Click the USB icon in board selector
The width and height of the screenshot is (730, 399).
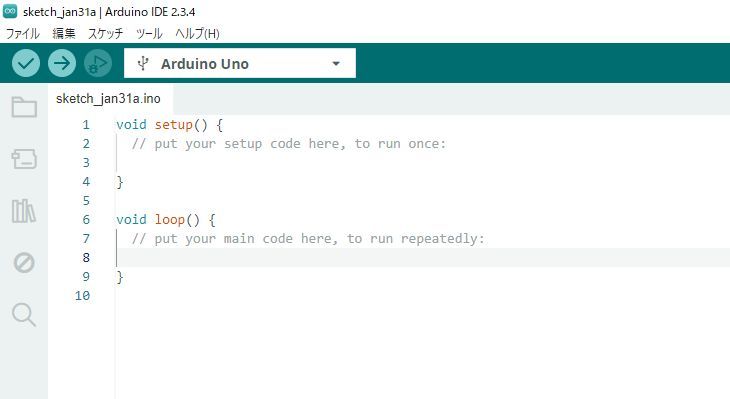(143, 63)
